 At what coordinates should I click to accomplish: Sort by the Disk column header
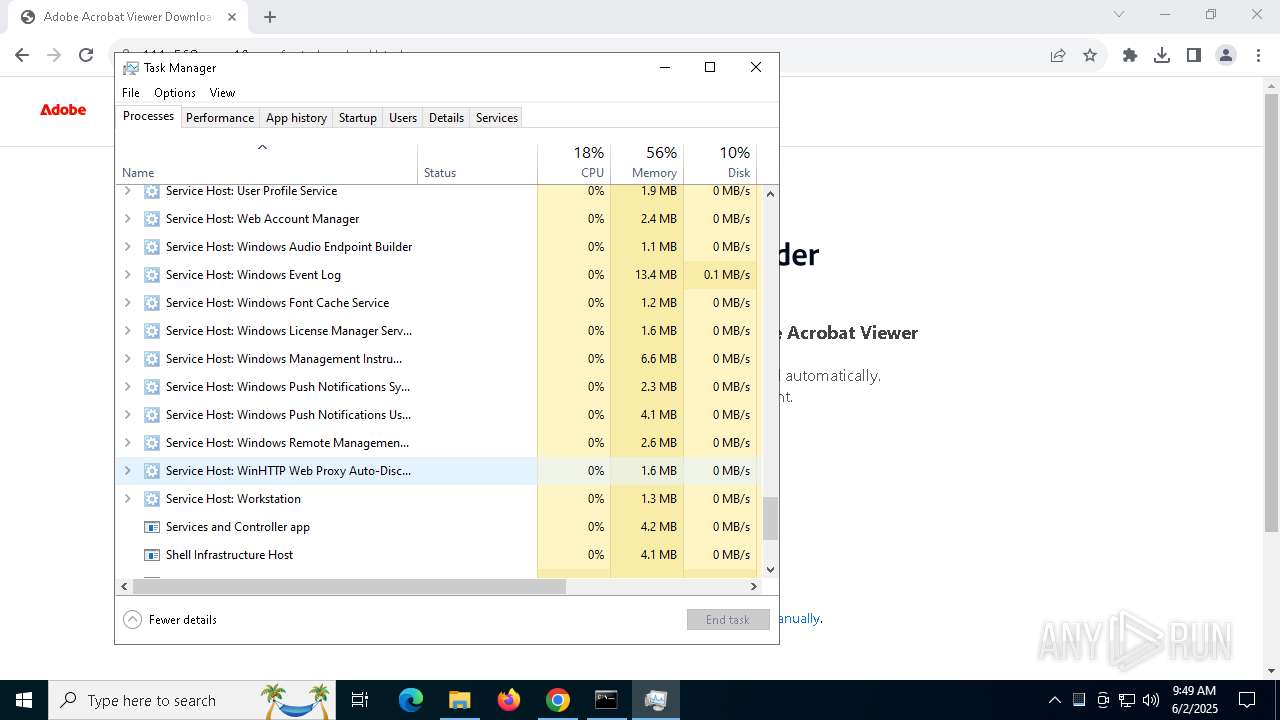tap(720, 163)
